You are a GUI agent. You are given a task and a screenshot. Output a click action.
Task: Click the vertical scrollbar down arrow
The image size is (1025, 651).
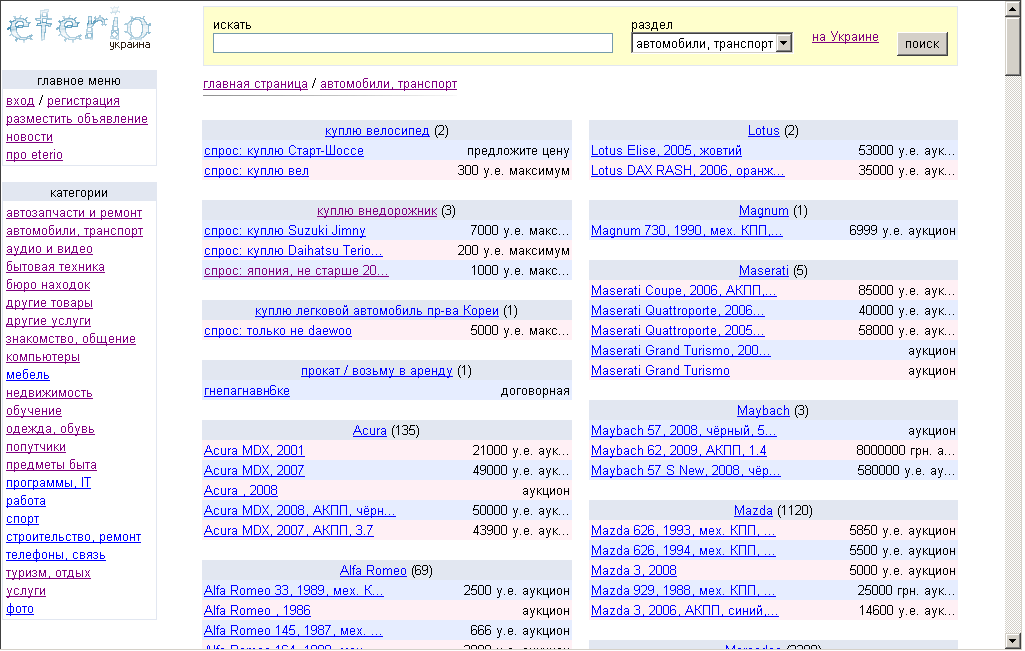point(1013,641)
